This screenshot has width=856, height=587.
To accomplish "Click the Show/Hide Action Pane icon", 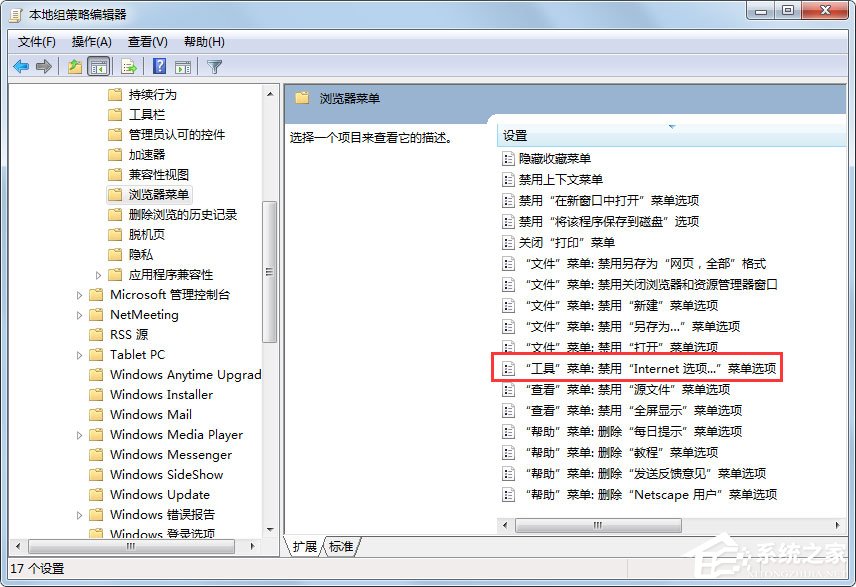I will click(183, 66).
